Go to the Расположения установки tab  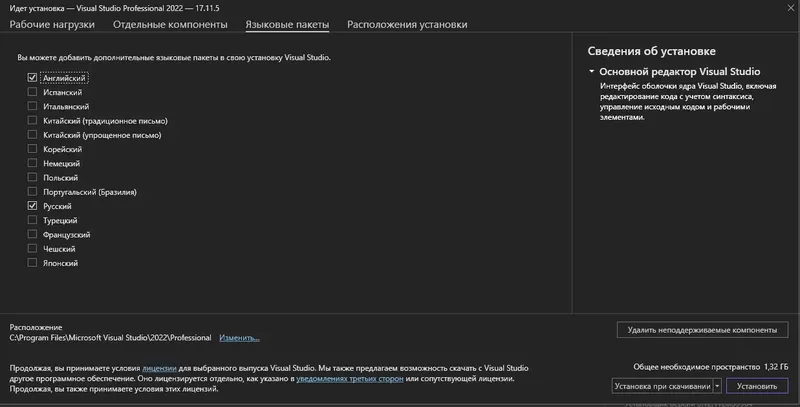[406, 24]
